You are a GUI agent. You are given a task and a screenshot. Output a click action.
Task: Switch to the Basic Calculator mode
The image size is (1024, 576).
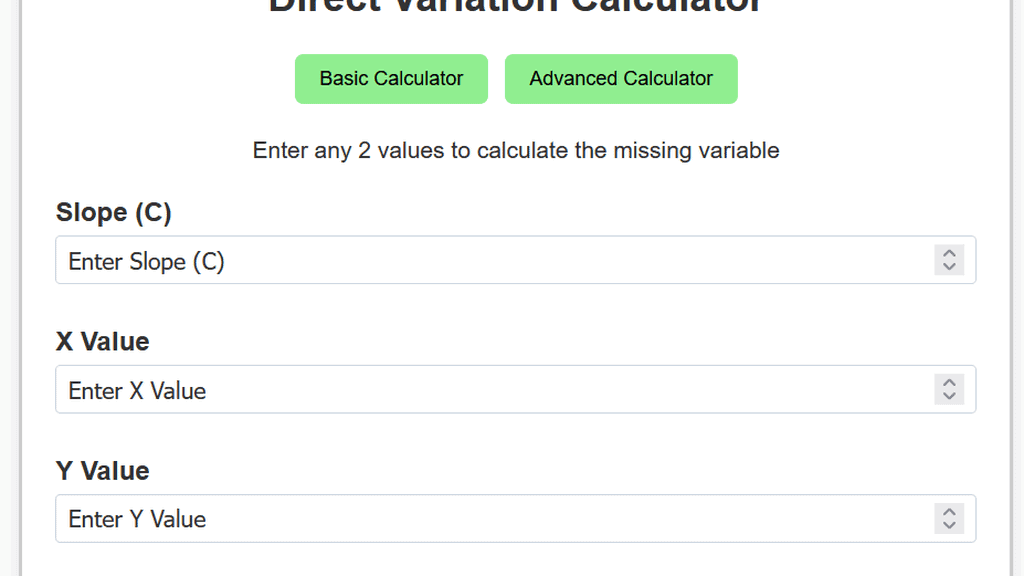[391, 78]
